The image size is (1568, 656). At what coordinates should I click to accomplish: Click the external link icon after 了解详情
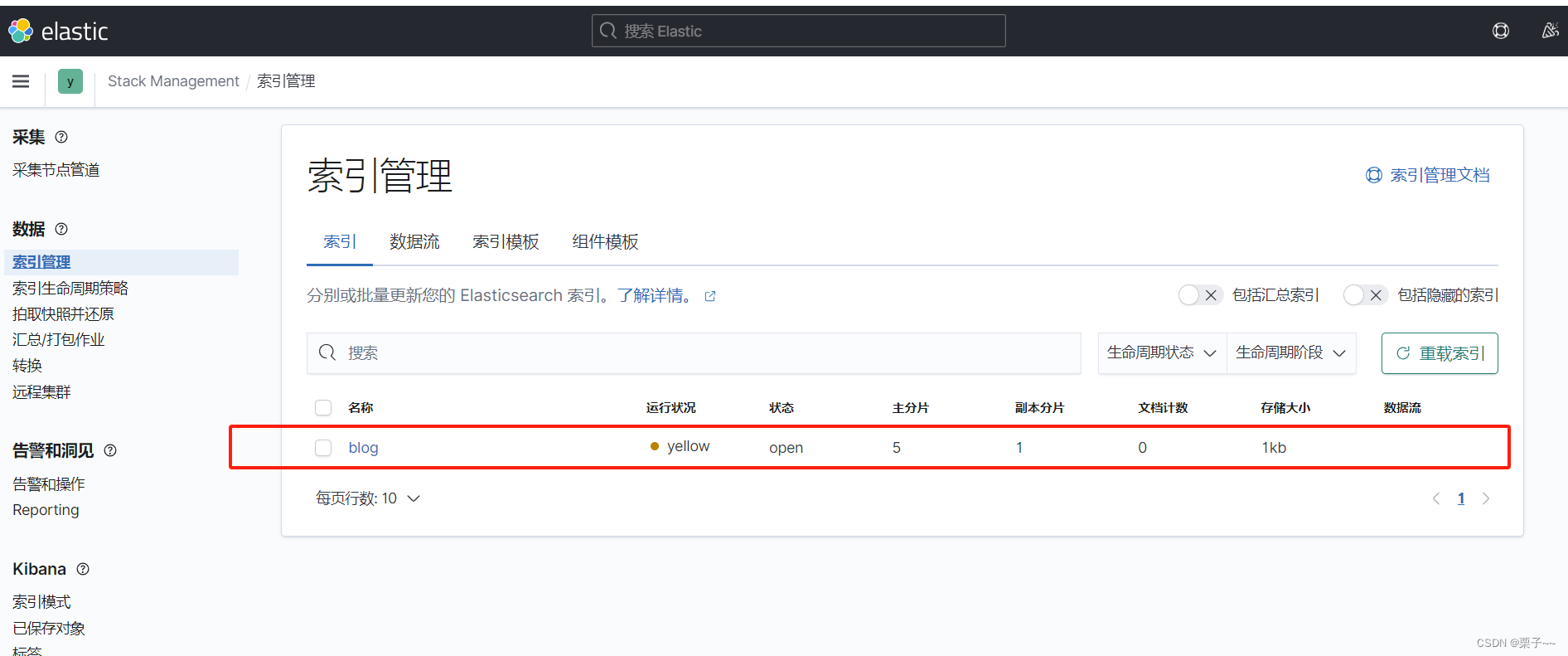[710, 296]
